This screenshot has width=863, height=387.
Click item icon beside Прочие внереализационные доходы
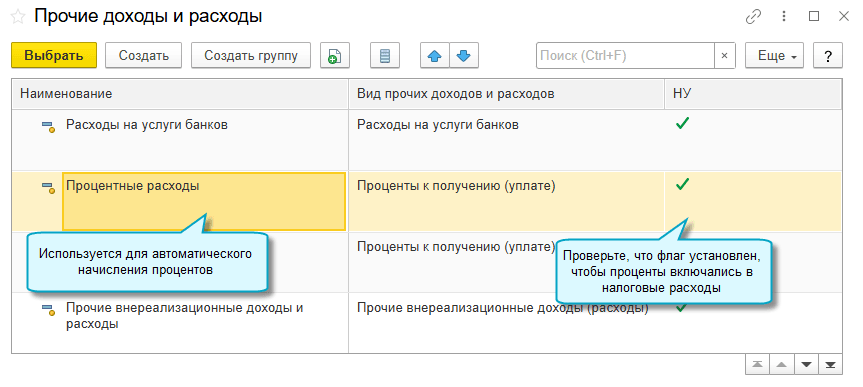click(x=48, y=310)
